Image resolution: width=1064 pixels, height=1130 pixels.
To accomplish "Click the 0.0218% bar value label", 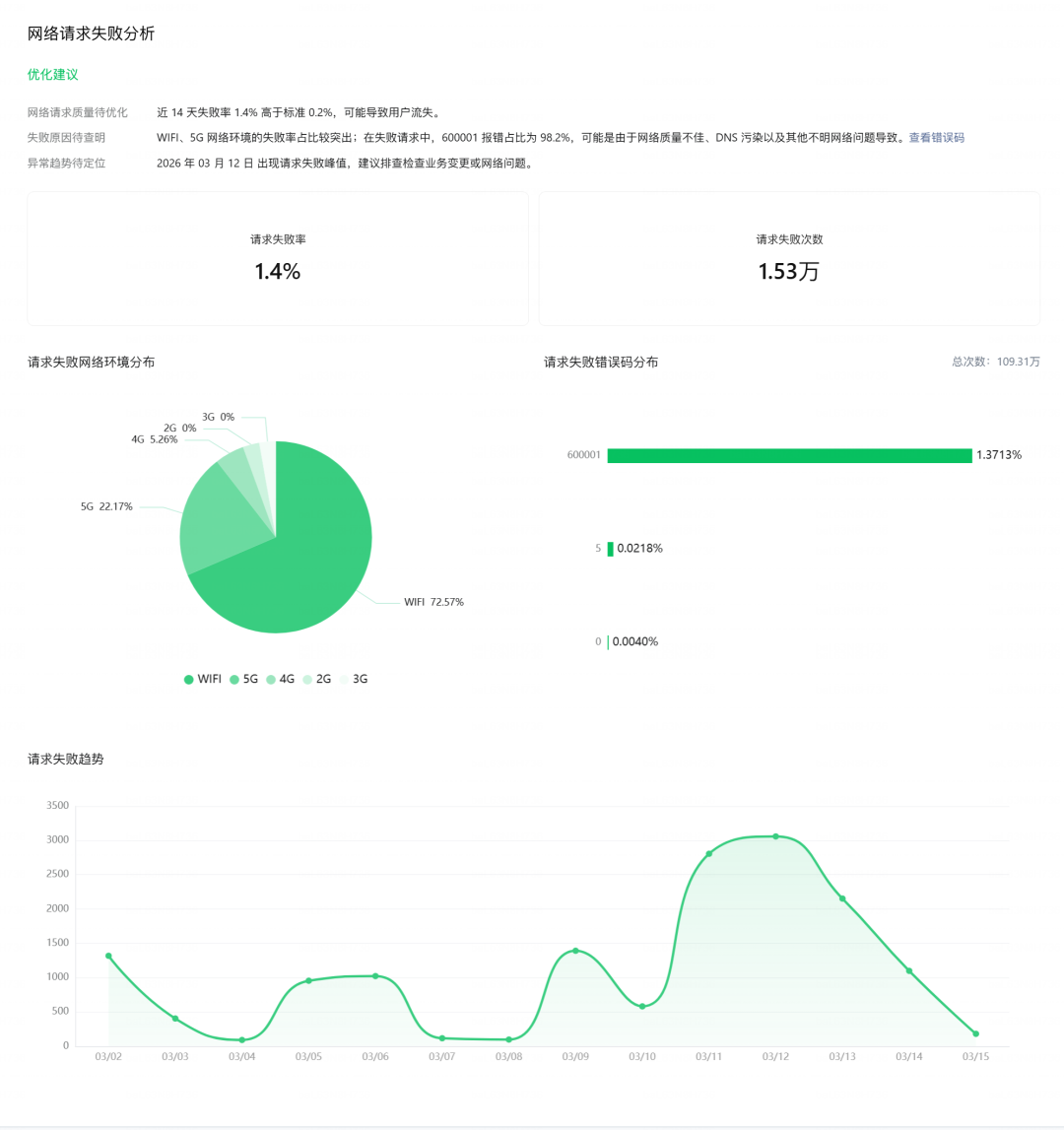I will (x=639, y=549).
